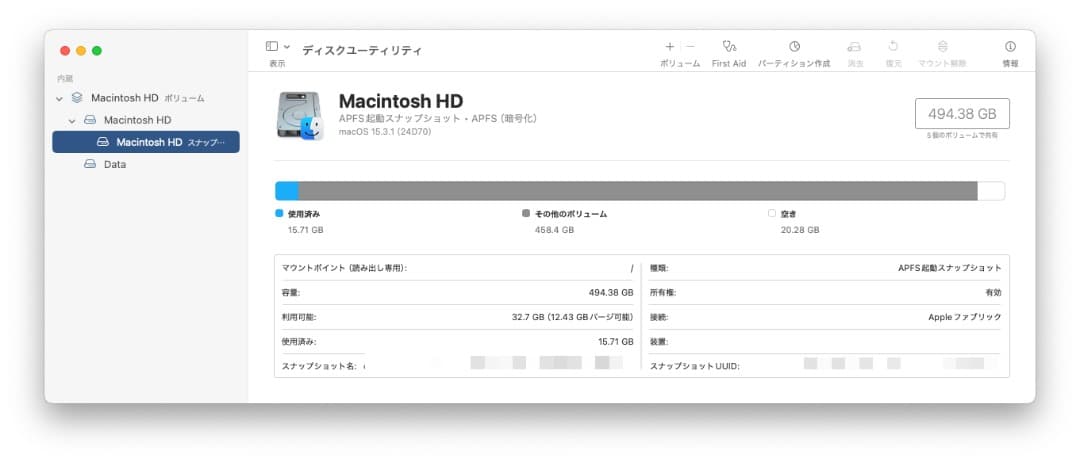Click the Unmount toolbar icon

942,46
